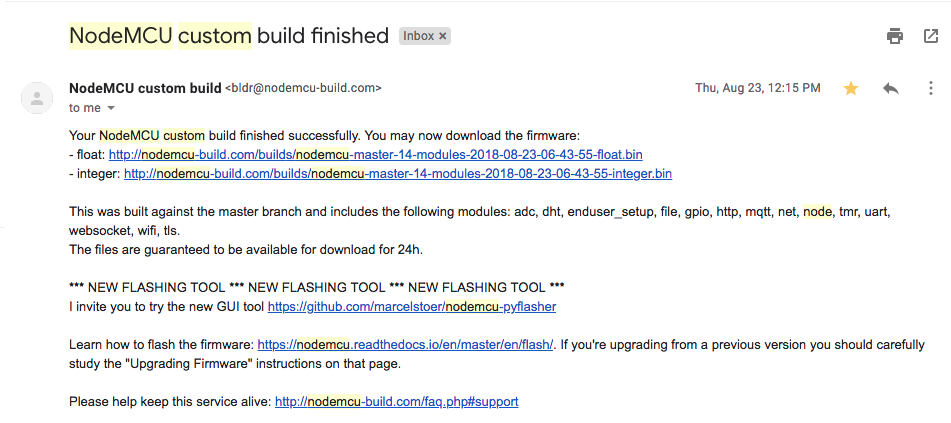Open the nodemcu-pyflasher GitHub link
Screen dimensions: 951x423
pyautogui.click(x=412, y=306)
